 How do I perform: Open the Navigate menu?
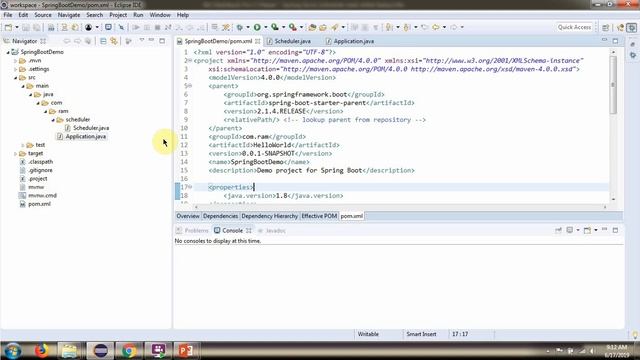coord(69,15)
